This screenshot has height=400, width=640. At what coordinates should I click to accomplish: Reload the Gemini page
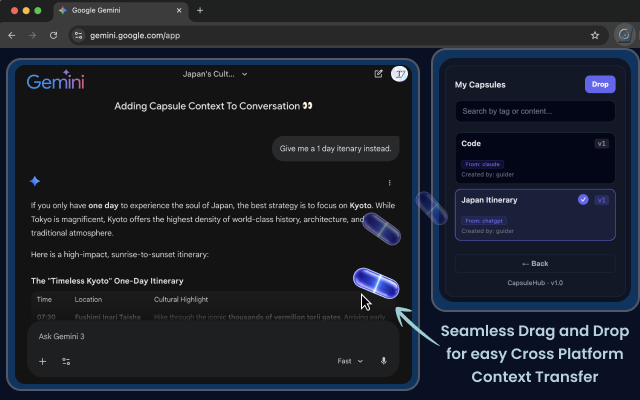pyautogui.click(x=53, y=36)
